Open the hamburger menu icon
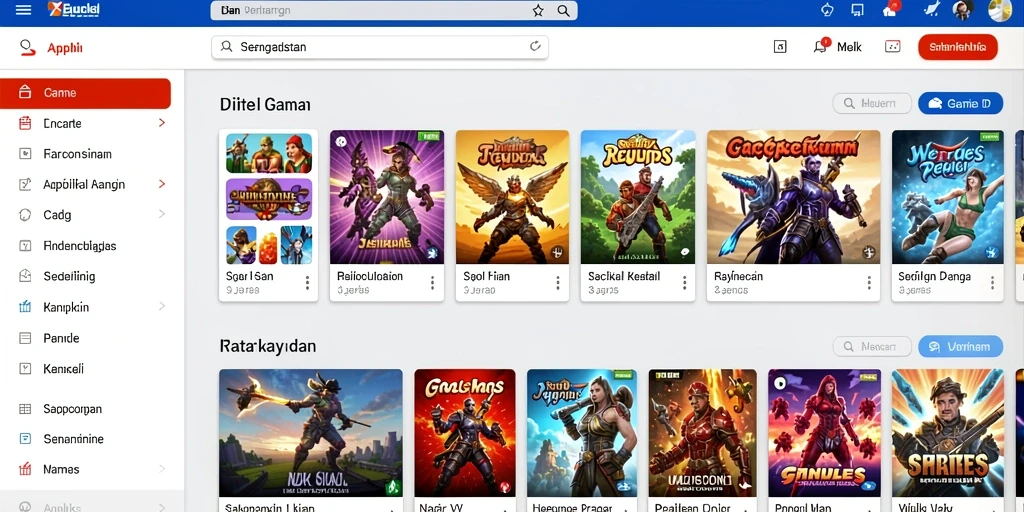This screenshot has height=512, width=1024. pyautogui.click(x=23, y=10)
